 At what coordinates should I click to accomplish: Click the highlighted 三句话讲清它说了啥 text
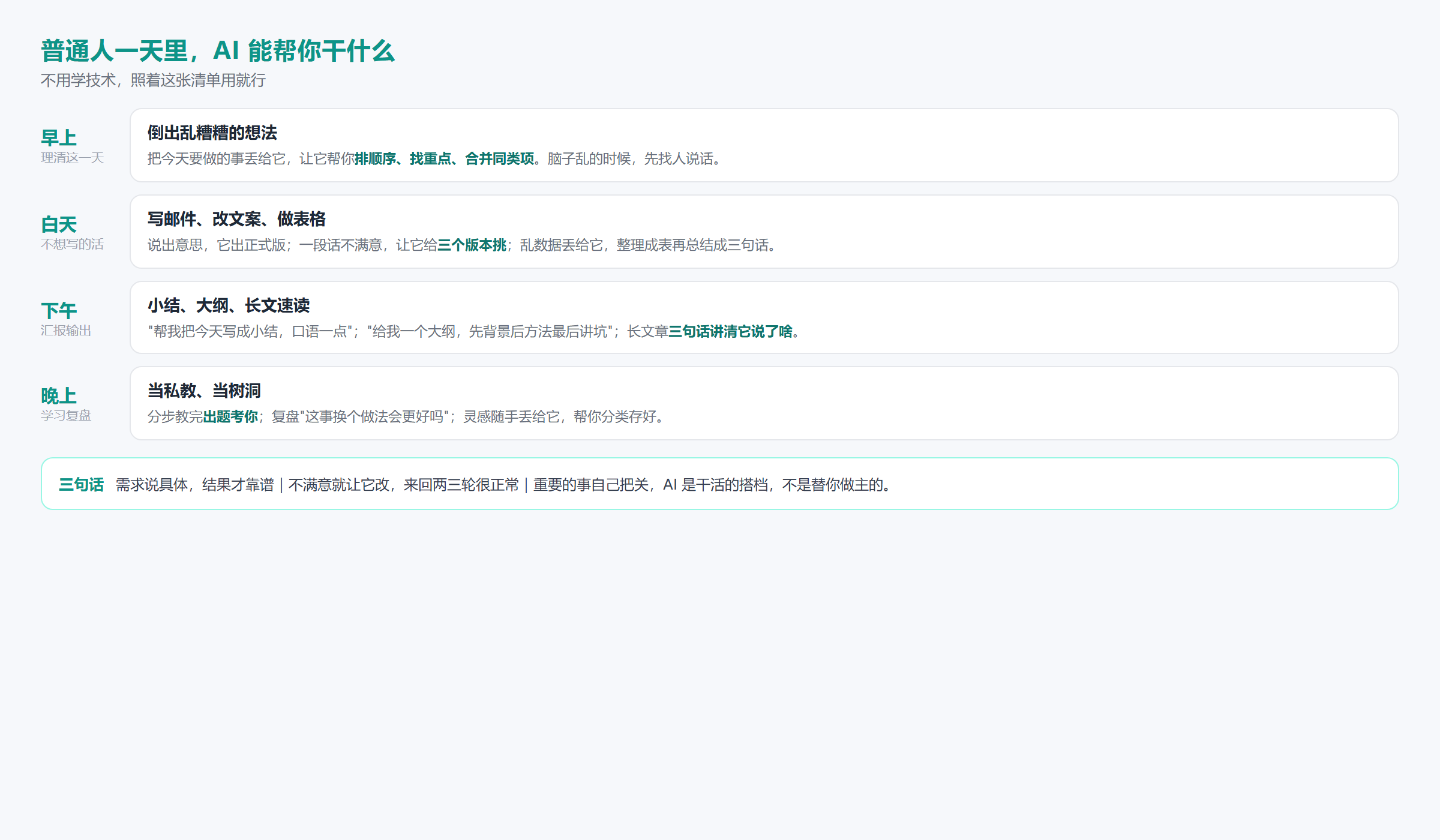tap(730, 331)
